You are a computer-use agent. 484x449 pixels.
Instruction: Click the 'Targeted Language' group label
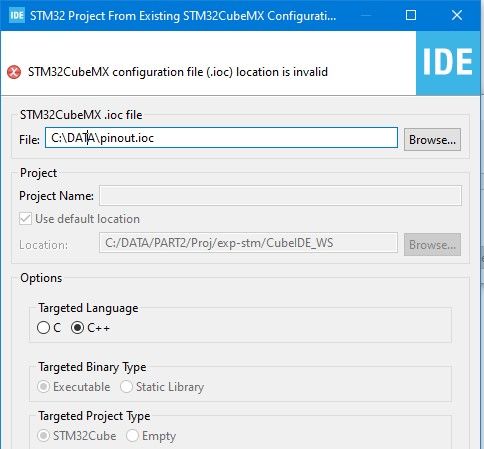(88, 308)
